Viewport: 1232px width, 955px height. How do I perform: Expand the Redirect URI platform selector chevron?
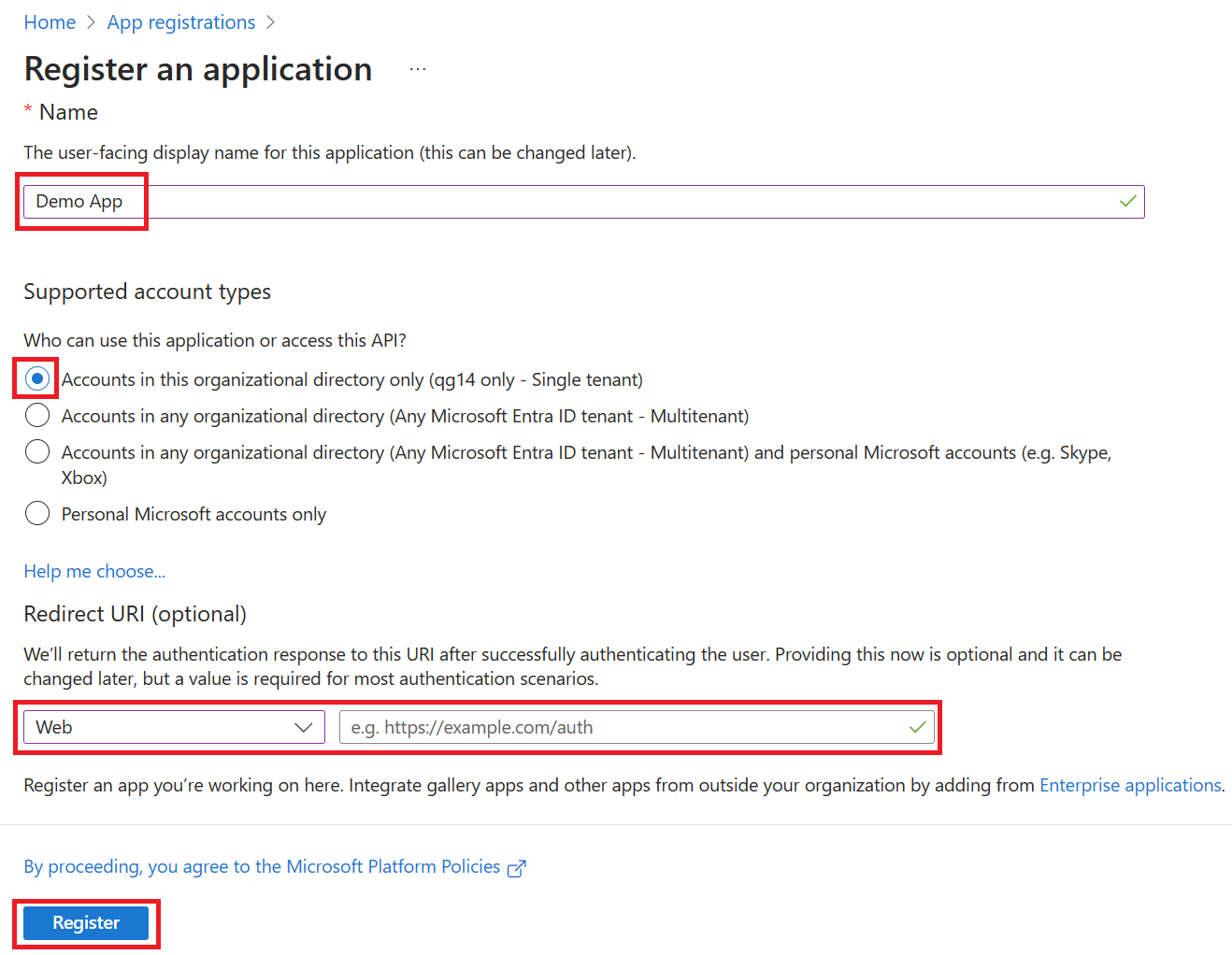tap(303, 726)
